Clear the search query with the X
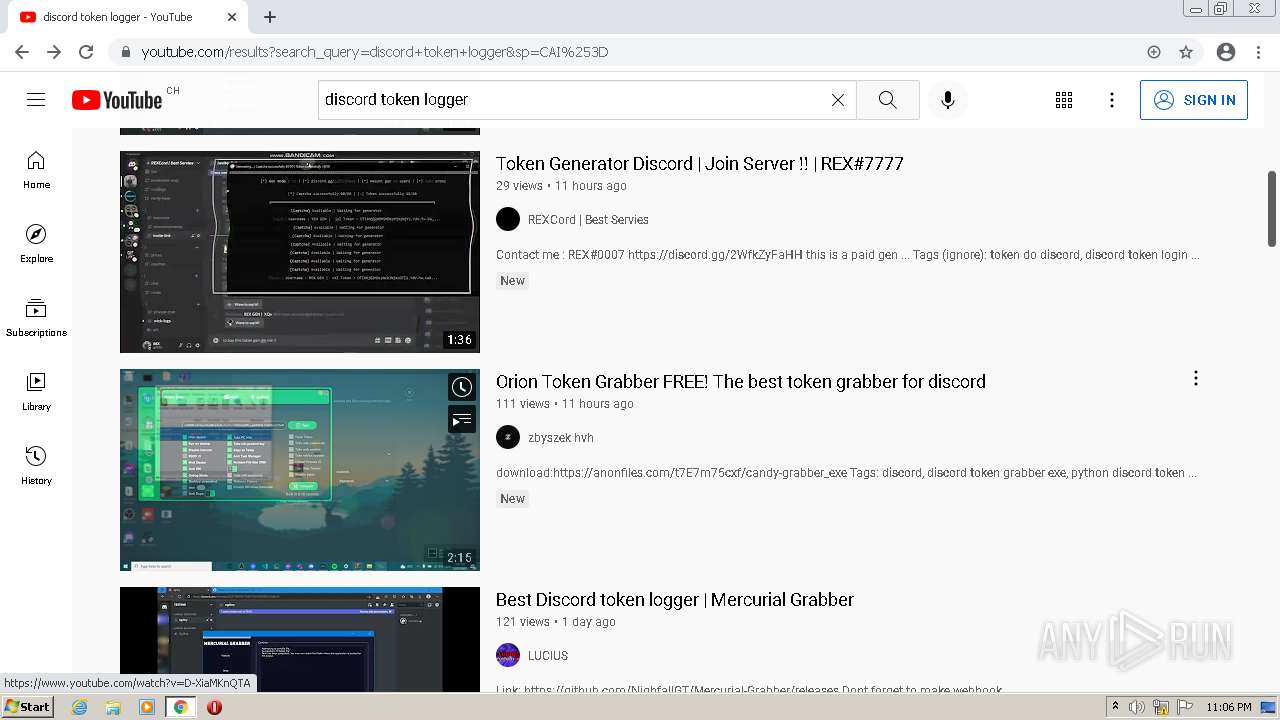This screenshot has width=1280, height=720. (x=838, y=100)
